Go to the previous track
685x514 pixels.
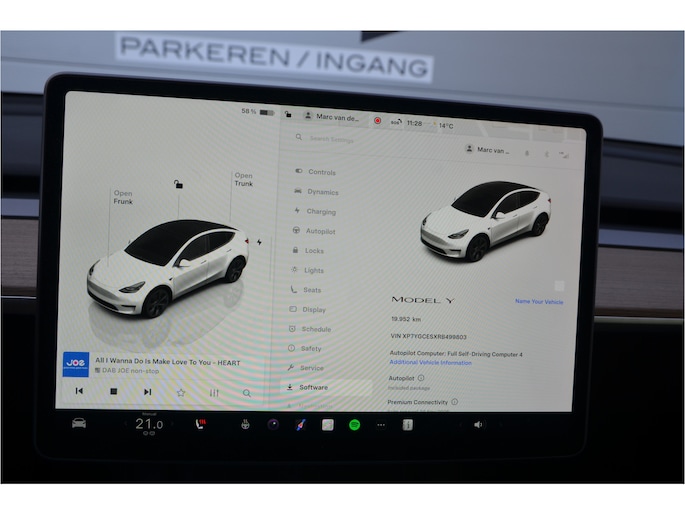79,392
